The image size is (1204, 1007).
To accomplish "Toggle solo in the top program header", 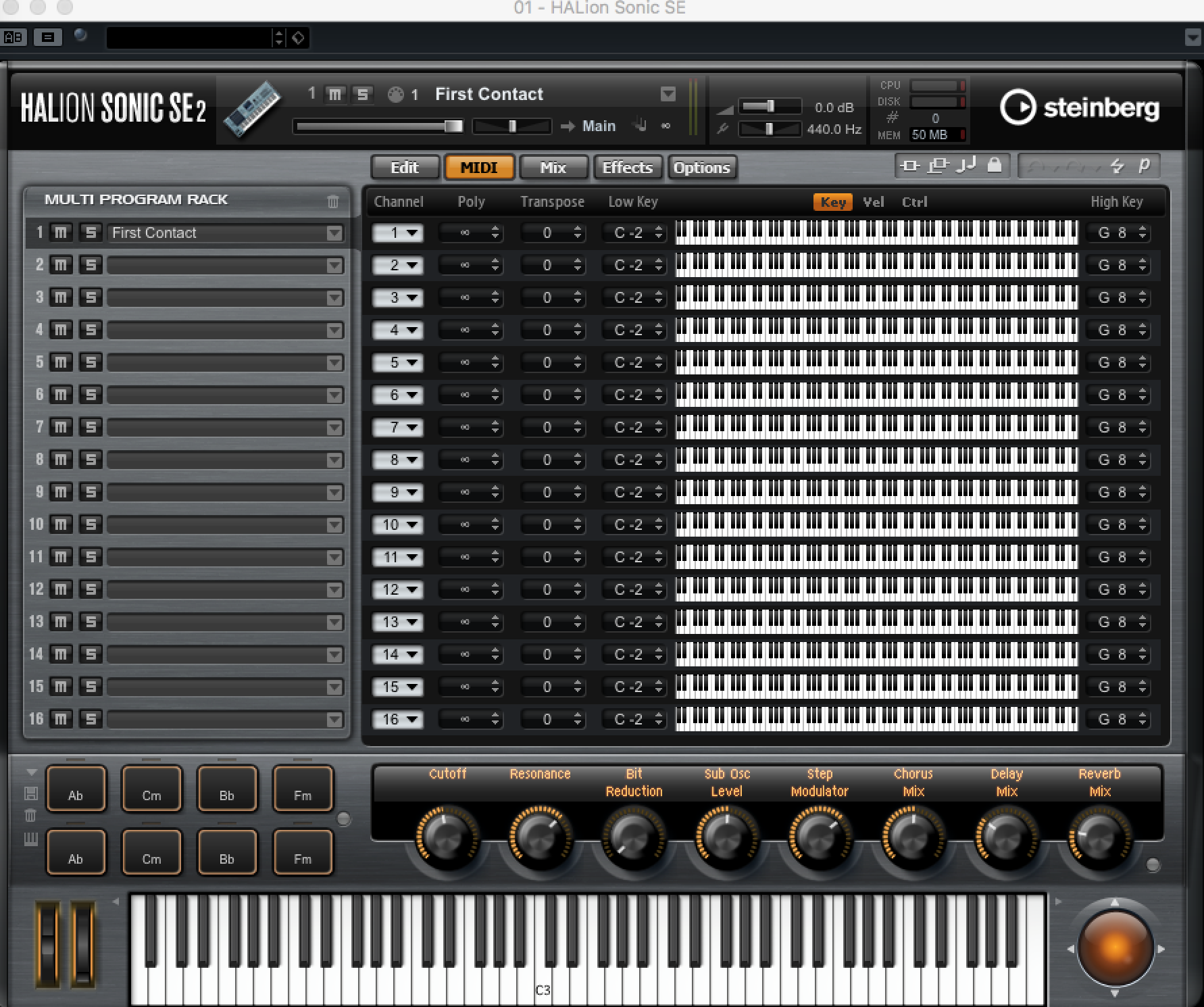I will (x=363, y=94).
